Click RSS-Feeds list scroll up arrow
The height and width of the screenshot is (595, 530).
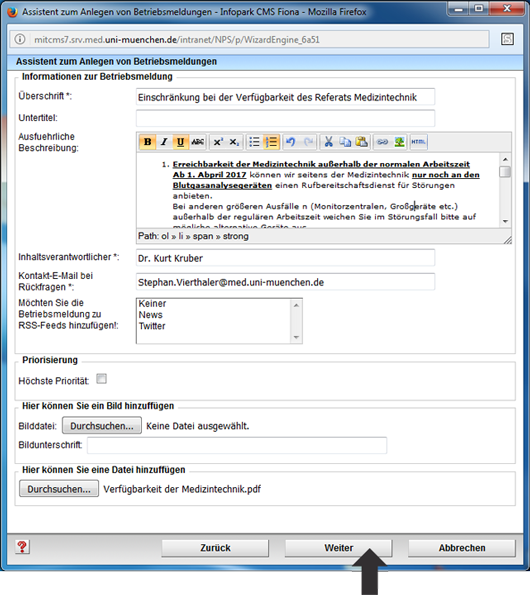click(296, 305)
